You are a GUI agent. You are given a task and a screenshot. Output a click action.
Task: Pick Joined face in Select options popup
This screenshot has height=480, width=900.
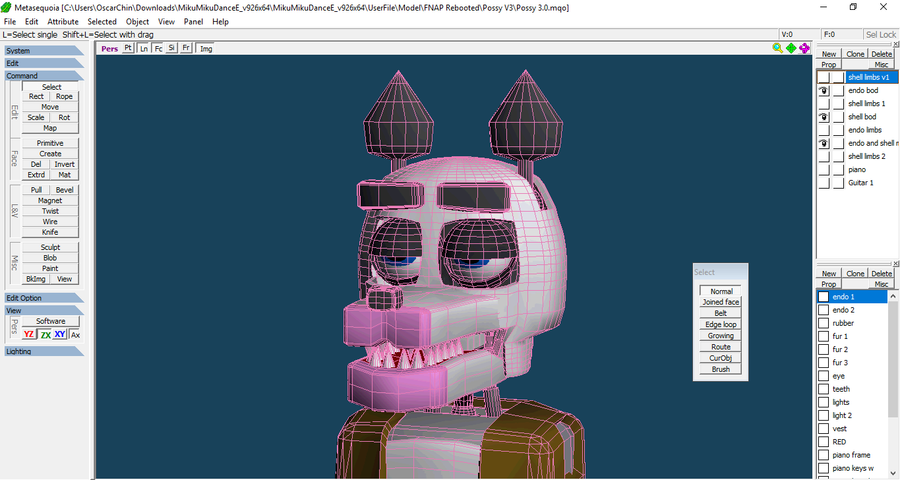click(x=721, y=302)
